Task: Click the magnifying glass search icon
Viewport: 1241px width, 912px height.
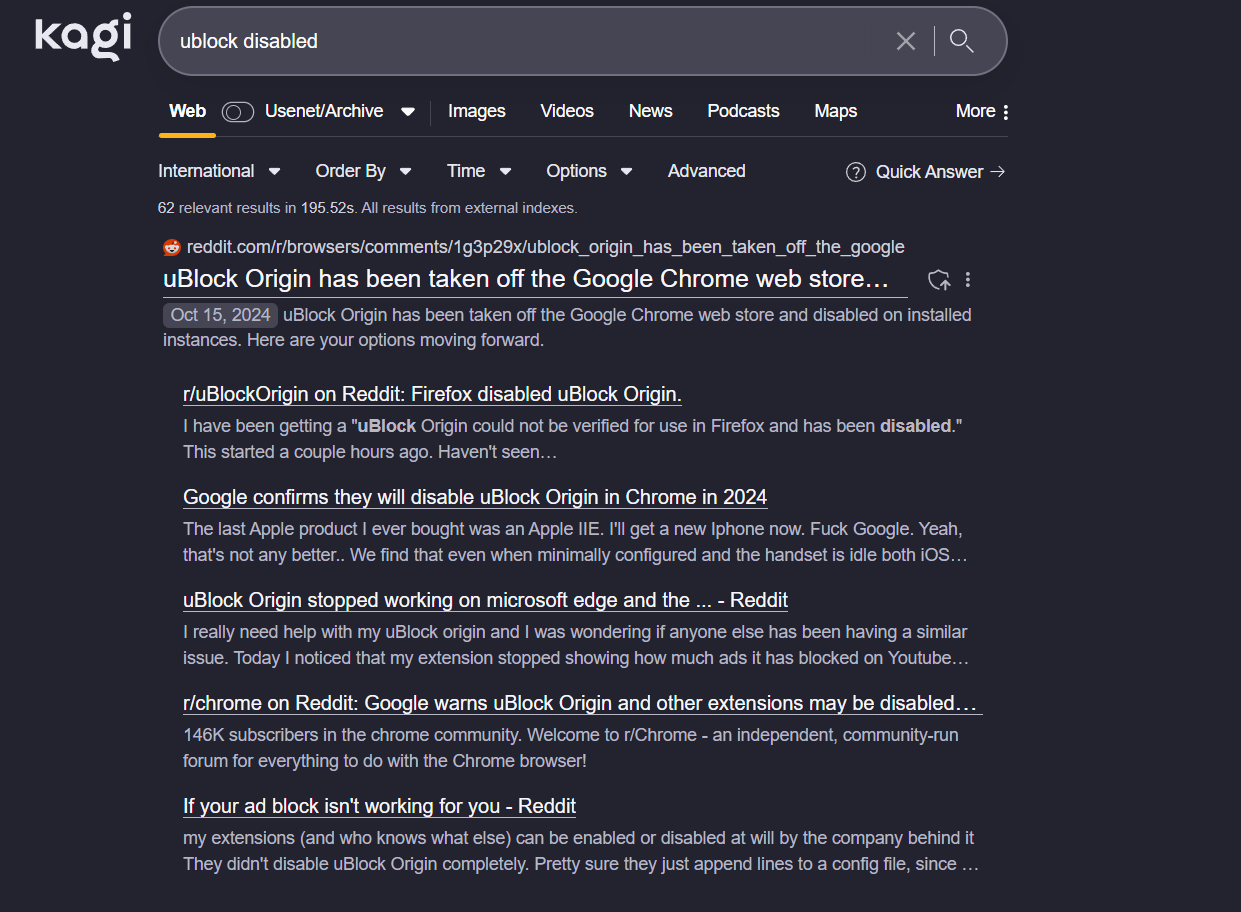Action: pyautogui.click(x=961, y=41)
